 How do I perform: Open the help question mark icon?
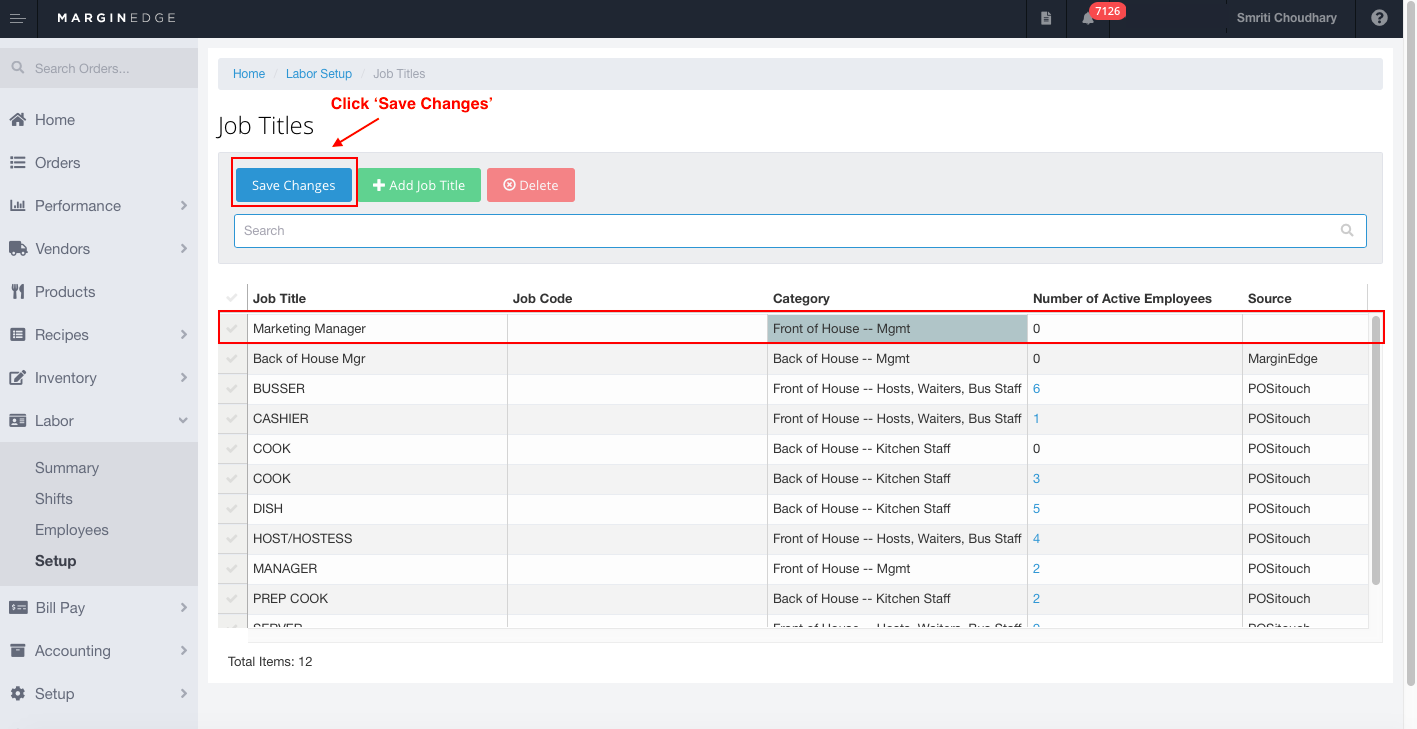(x=1379, y=18)
